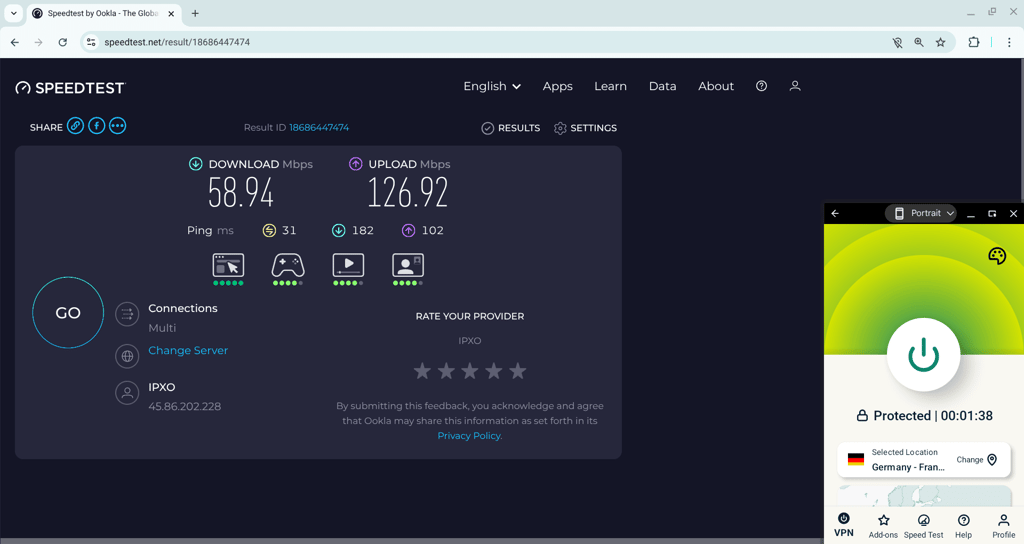The width and height of the screenshot is (1024, 544).
Task: Open the Learn menu
Action: click(x=611, y=86)
